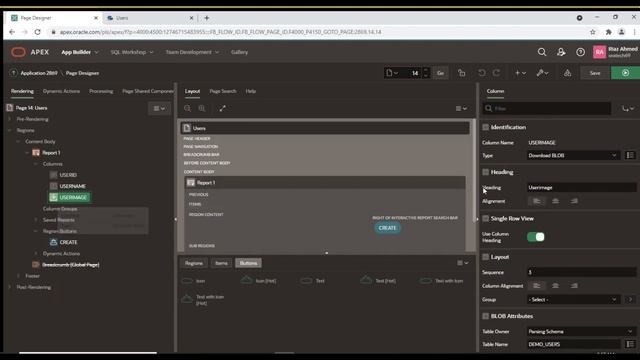Click the Application 2869 breadcrumb link
The height and width of the screenshot is (360, 640).
39,73
